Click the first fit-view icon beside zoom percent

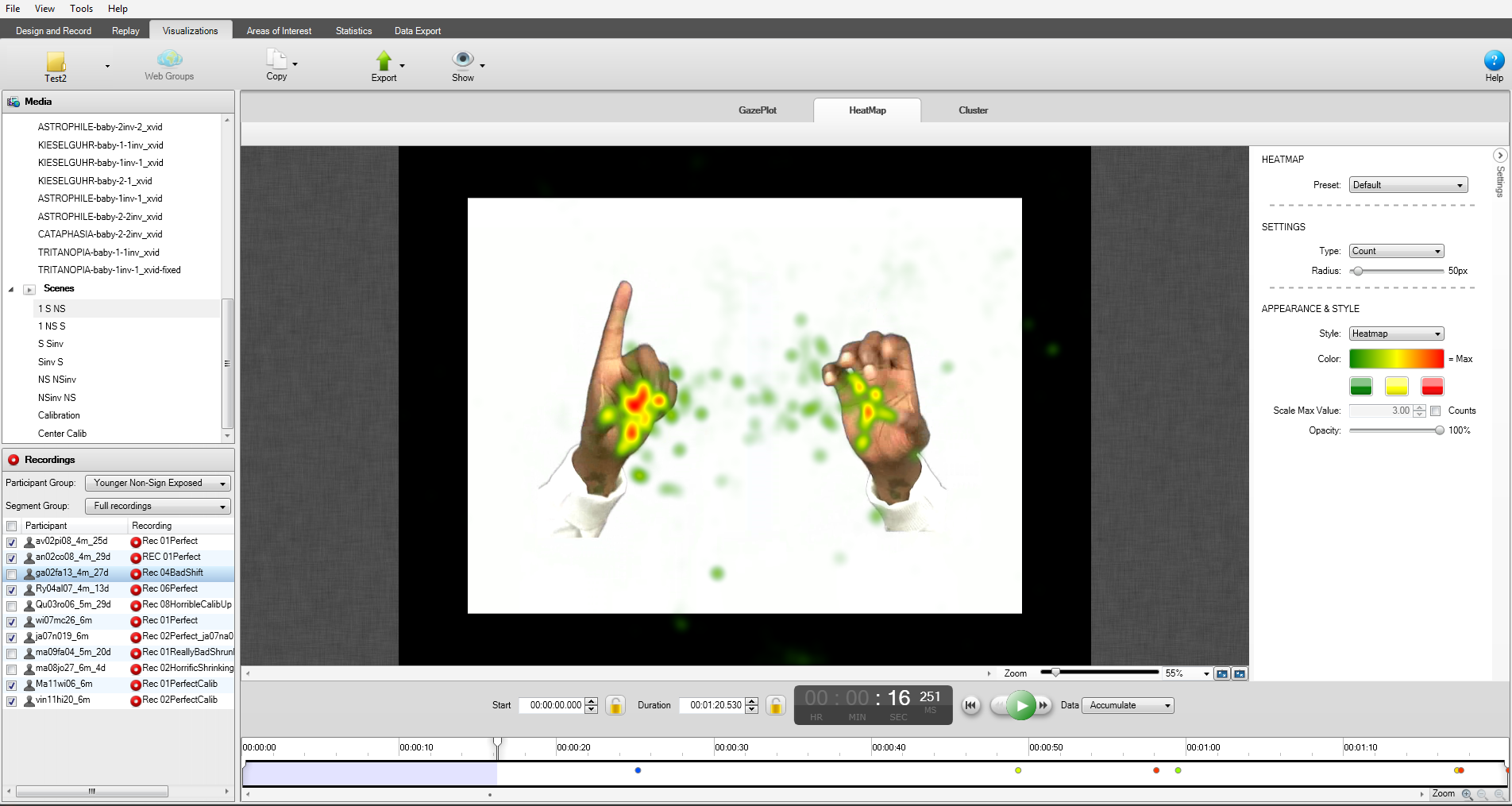pos(1222,673)
